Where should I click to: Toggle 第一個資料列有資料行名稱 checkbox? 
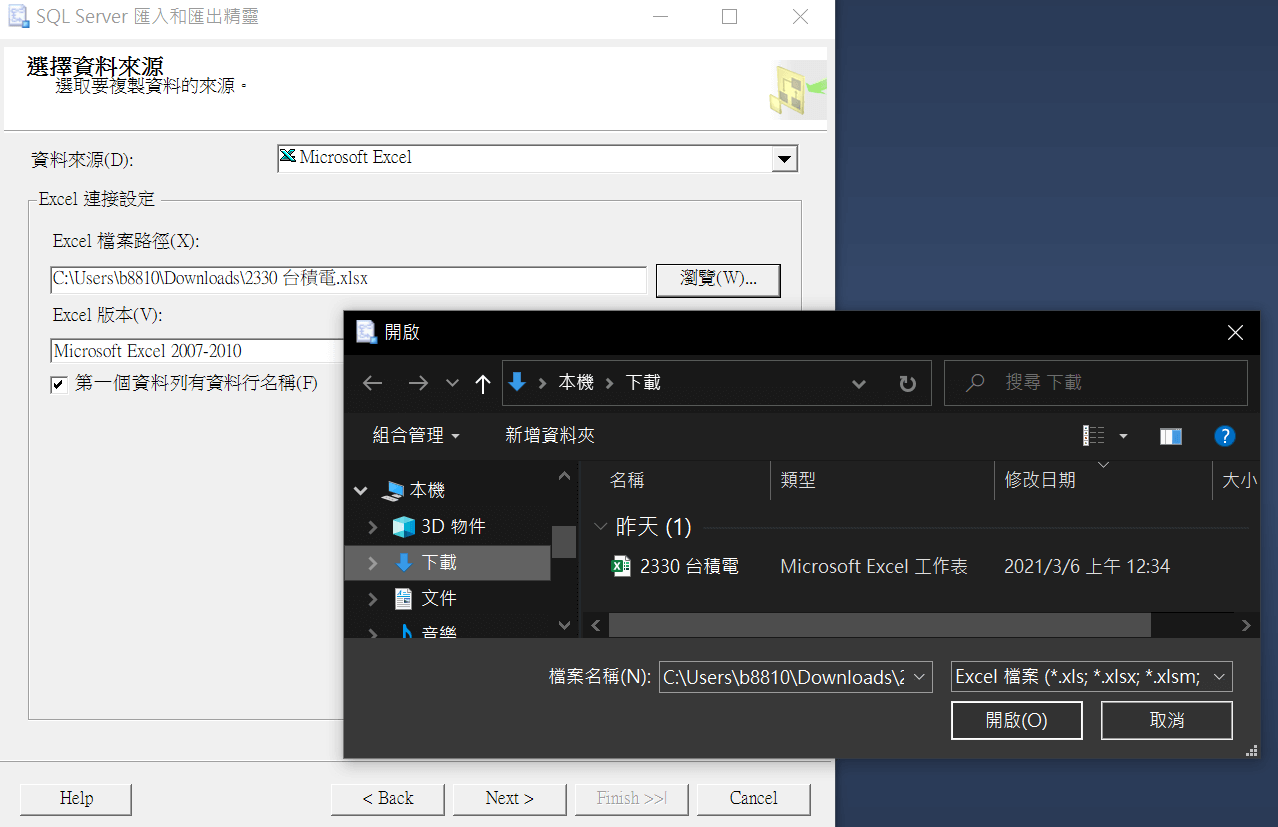click(59, 385)
